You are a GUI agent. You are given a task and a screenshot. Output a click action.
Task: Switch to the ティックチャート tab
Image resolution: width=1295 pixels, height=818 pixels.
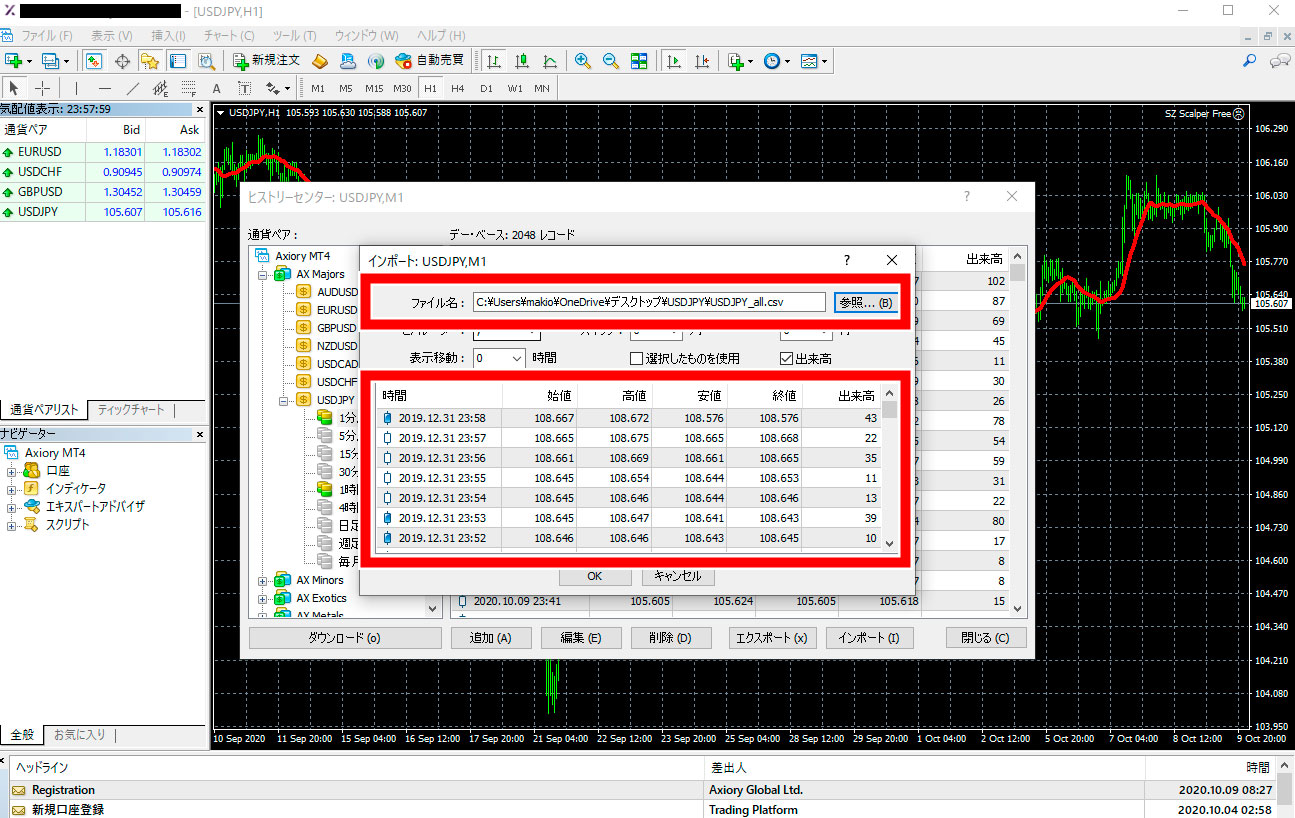pyautogui.click(x=131, y=410)
